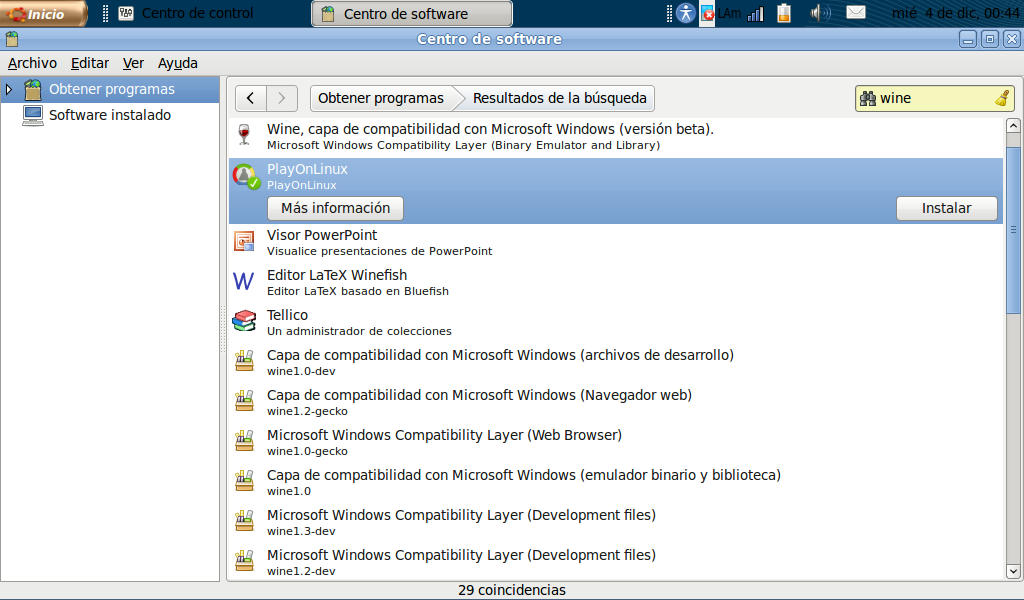The image size is (1024, 600).
Task: Select the Editor LaTeX Winefish row
Action: [x=616, y=283]
